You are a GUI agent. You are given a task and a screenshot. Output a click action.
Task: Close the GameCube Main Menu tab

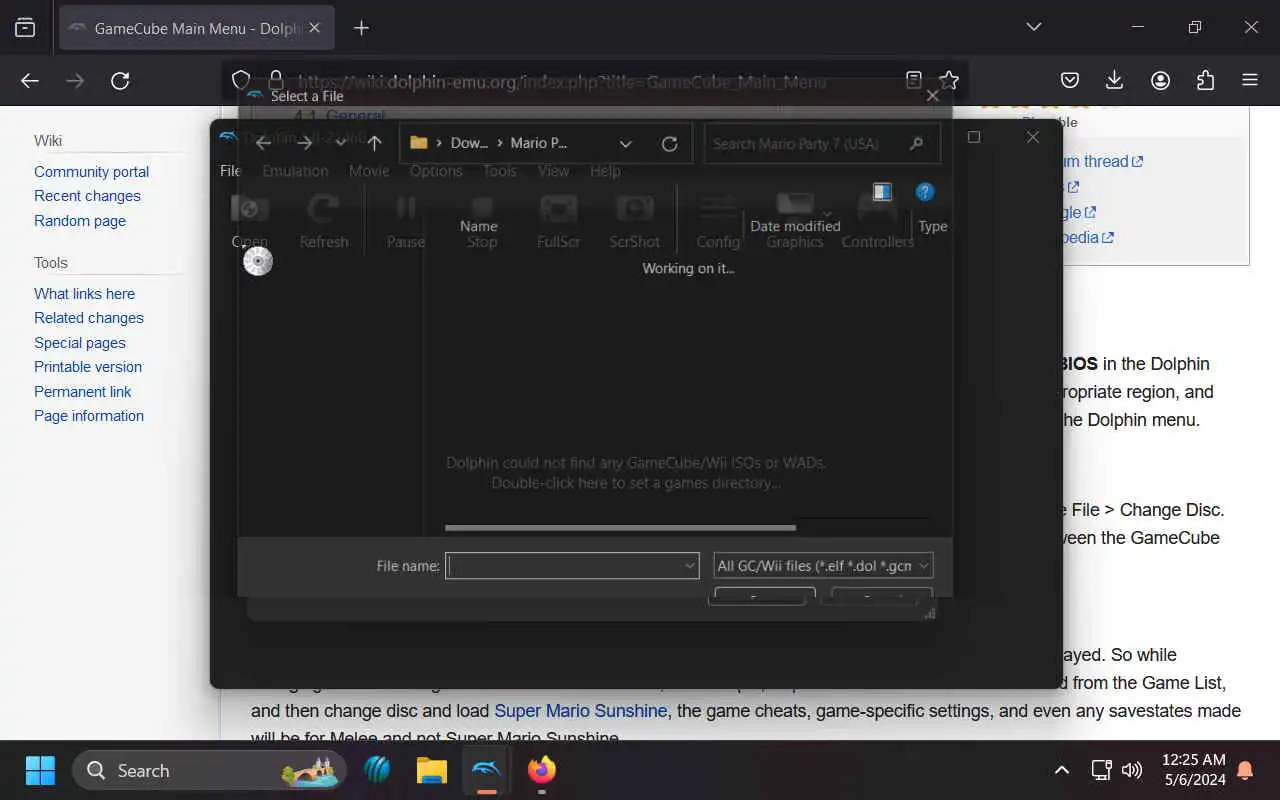point(314,28)
